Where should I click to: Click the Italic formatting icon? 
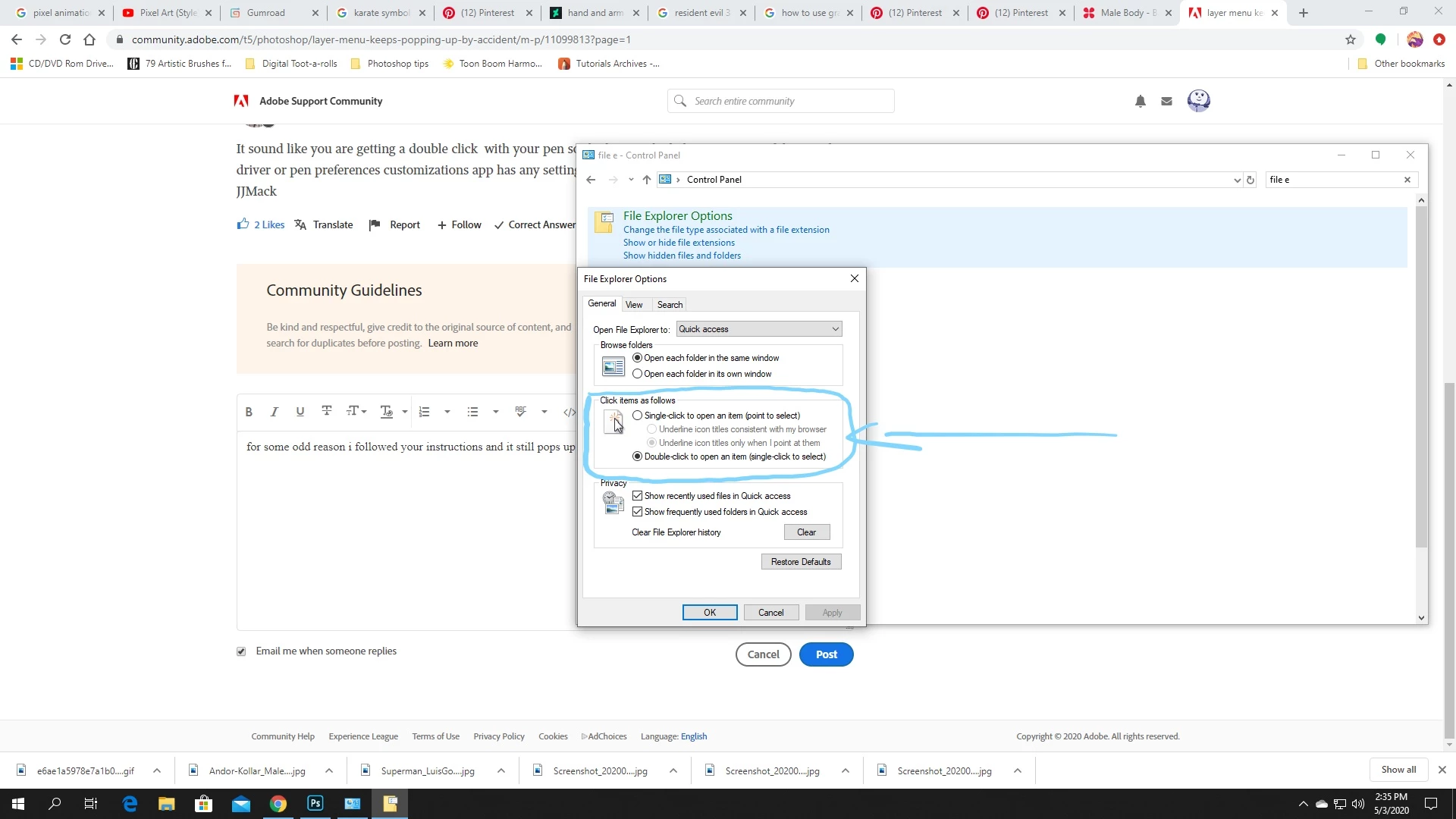click(275, 412)
